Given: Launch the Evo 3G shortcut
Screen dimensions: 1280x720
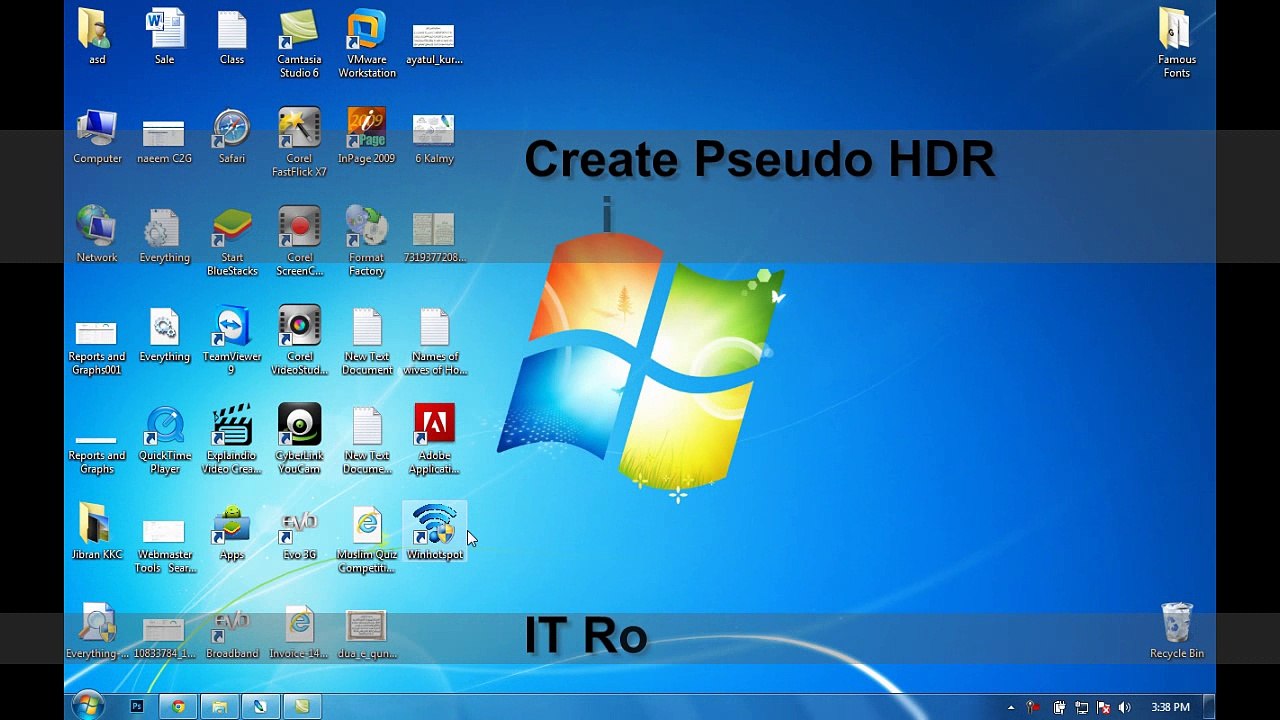Looking at the screenshot, I should click(299, 534).
